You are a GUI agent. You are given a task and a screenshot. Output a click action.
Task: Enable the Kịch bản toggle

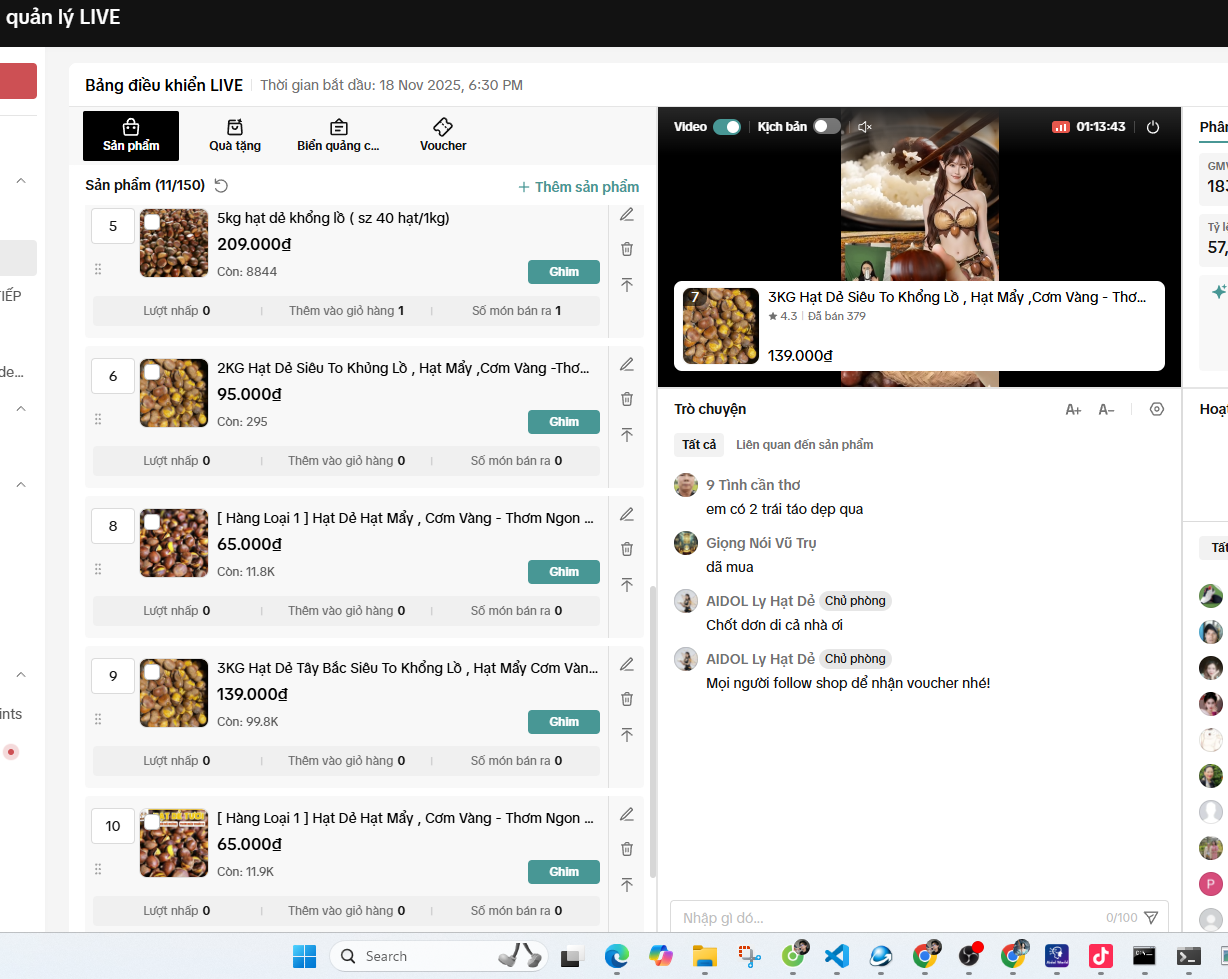pyautogui.click(x=826, y=127)
